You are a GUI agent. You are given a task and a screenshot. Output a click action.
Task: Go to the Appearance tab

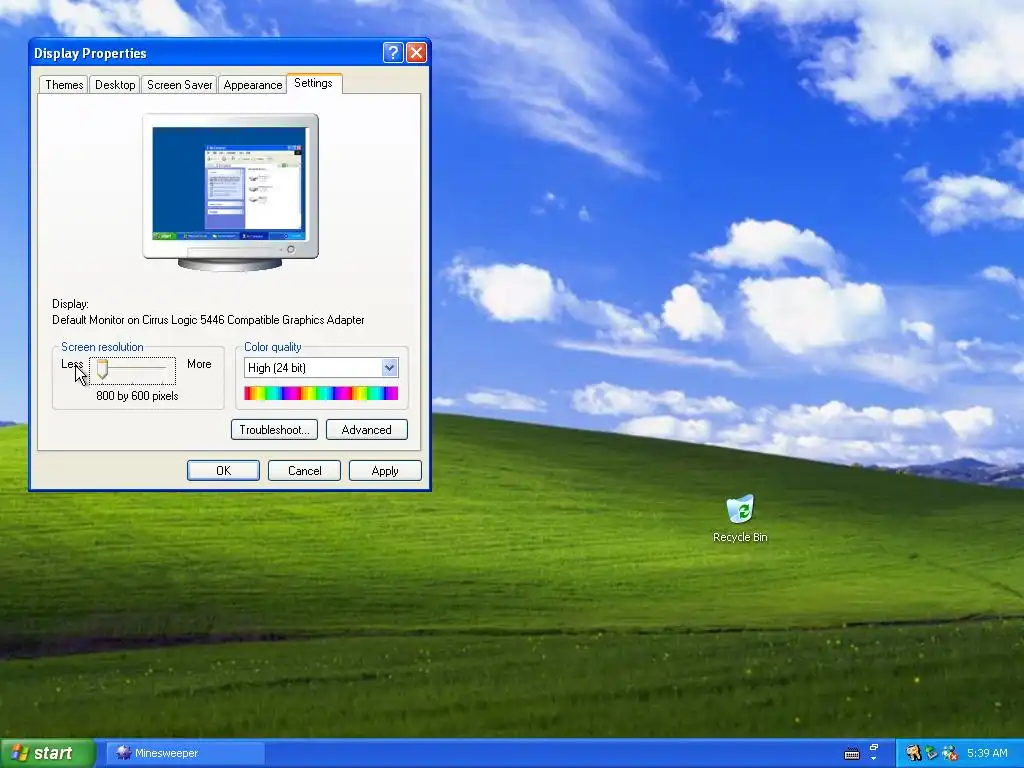click(x=253, y=85)
